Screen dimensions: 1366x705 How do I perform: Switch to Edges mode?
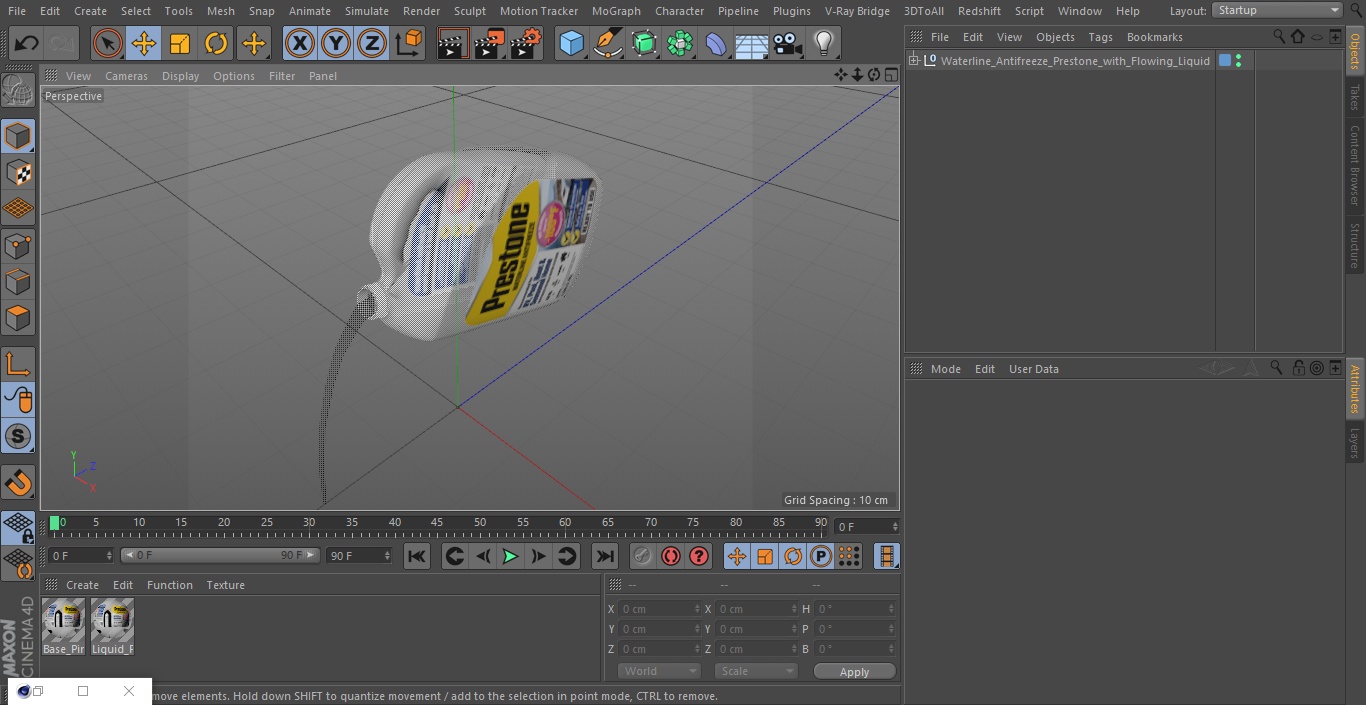[18, 282]
